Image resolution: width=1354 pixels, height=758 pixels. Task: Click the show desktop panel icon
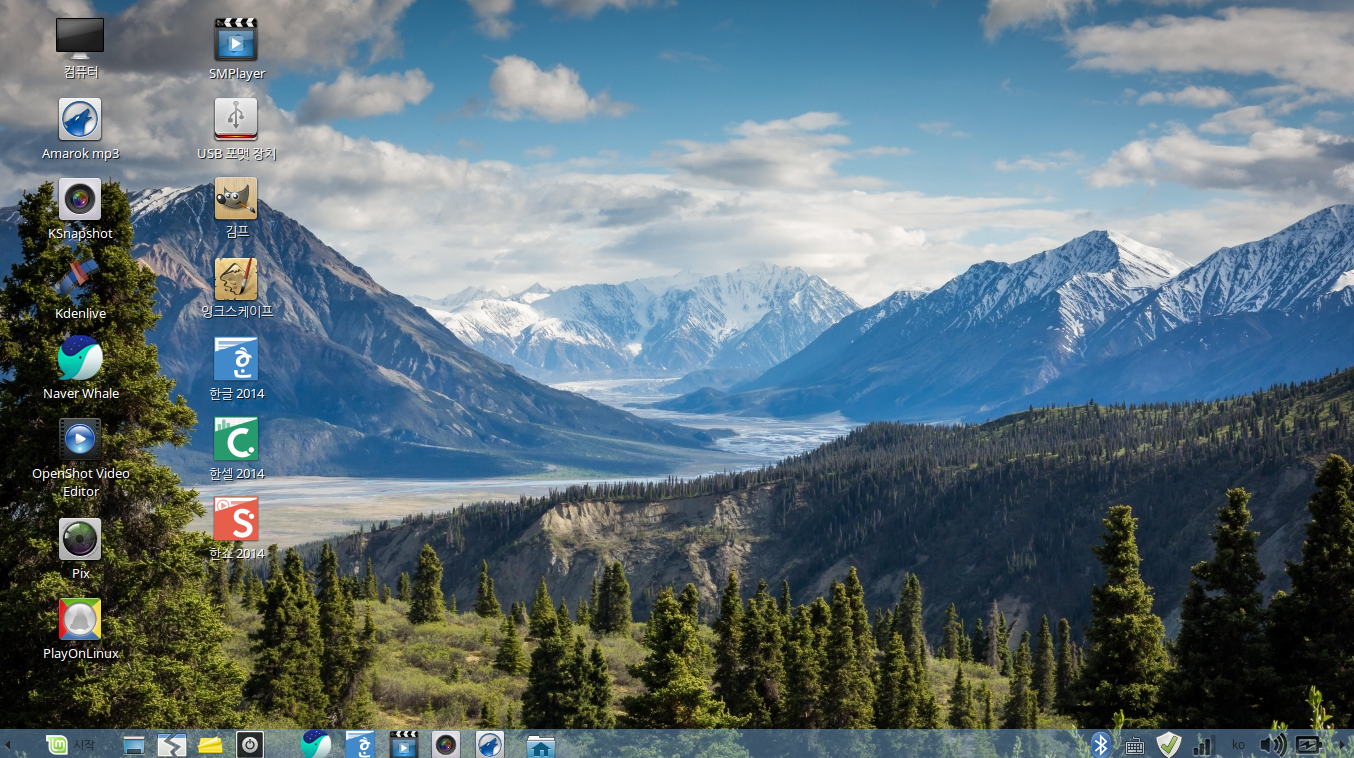point(134,744)
